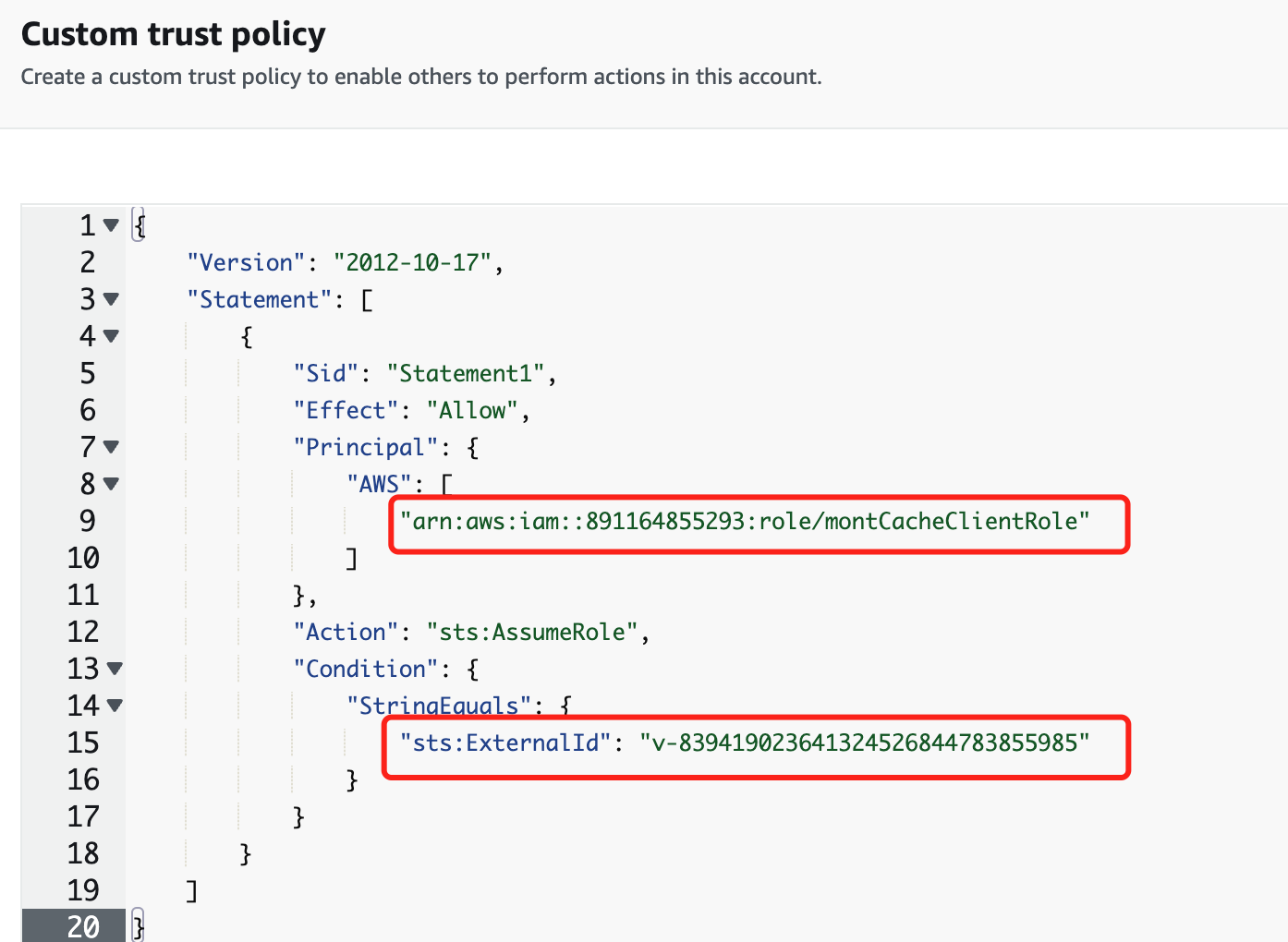Collapse the fold arrow on line 1

pyautogui.click(x=111, y=225)
